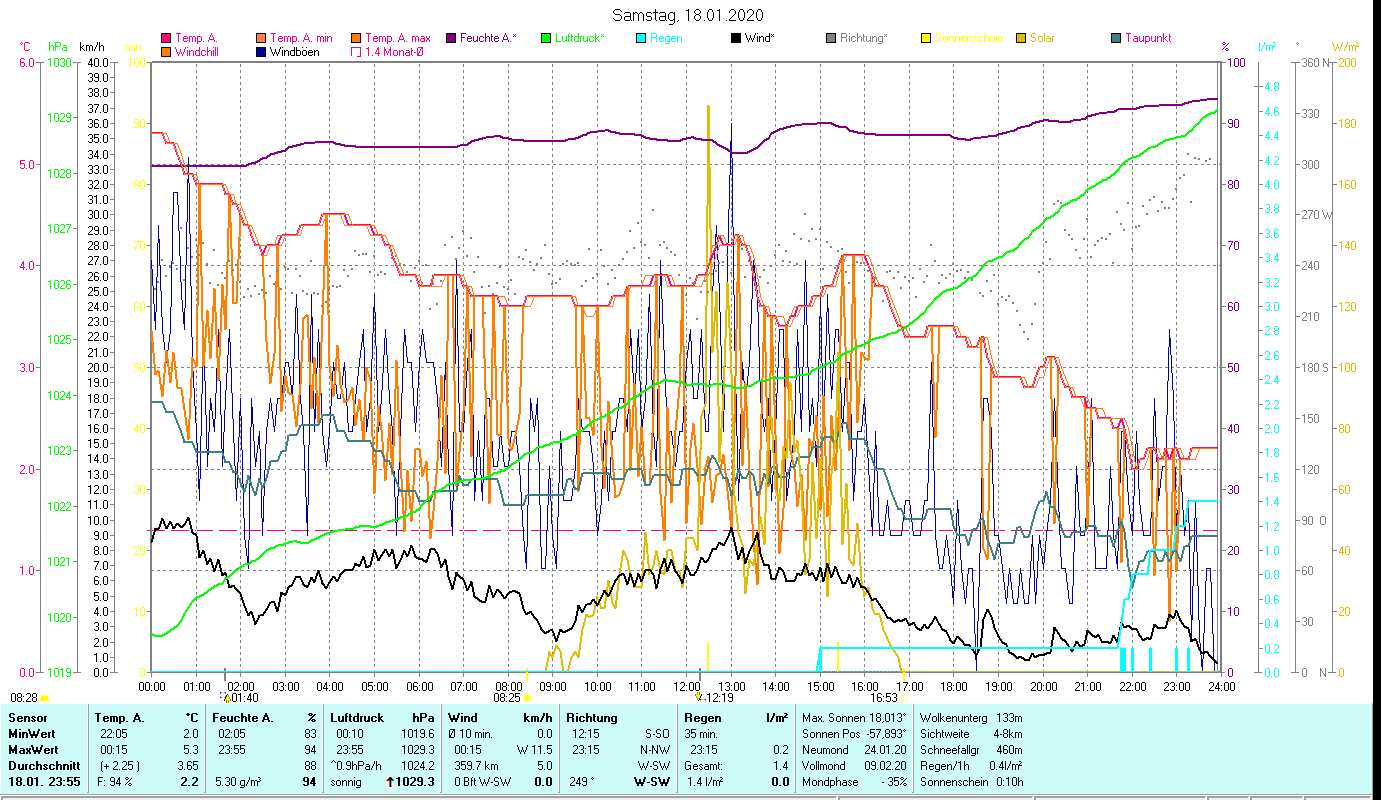This screenshot has width=1381, height=800.
Task: Click the Temp. A. legend color square
Action: [x=165, y=38]
